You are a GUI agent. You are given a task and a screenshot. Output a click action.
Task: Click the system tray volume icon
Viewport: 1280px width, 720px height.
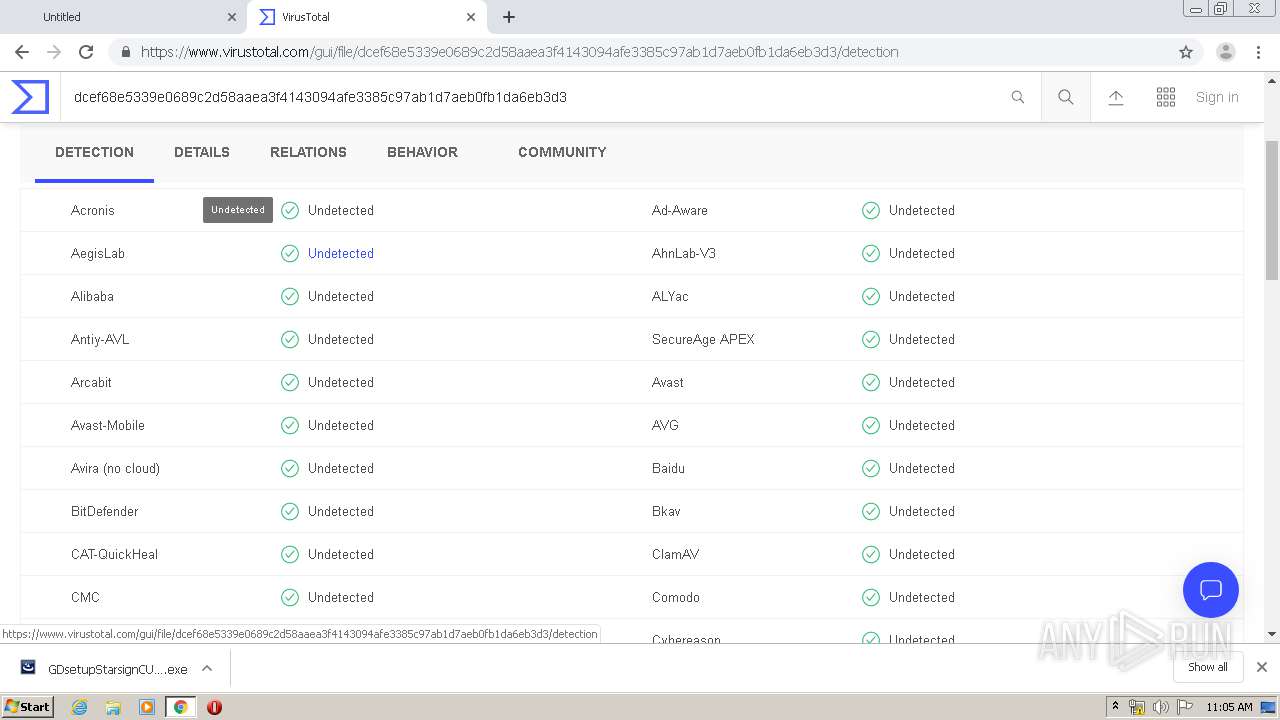(1160, 707)
